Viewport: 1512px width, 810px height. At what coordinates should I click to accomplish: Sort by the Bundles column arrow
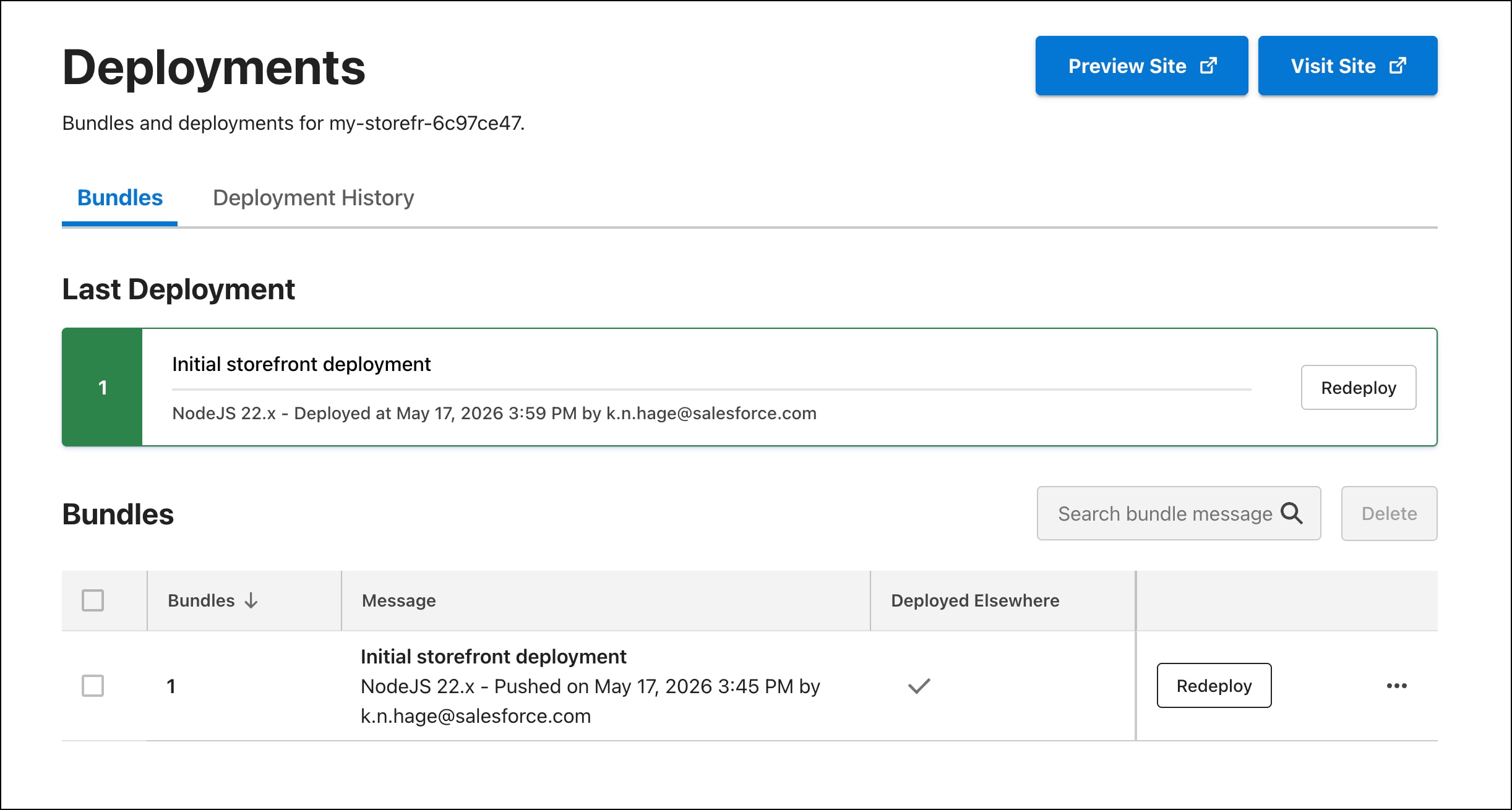tap(251, 600)
